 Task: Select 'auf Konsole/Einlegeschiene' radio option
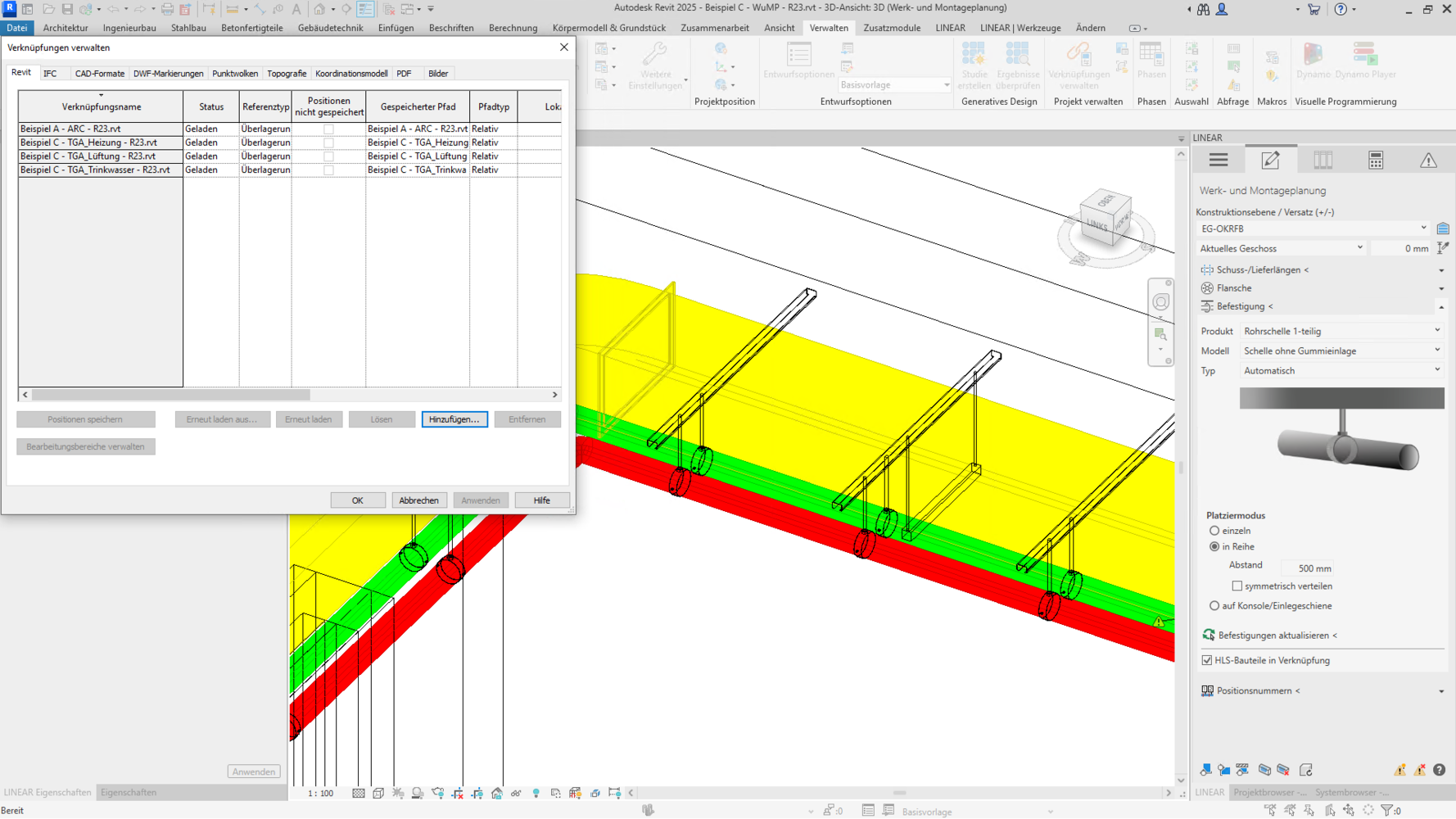coord(1214,606)
